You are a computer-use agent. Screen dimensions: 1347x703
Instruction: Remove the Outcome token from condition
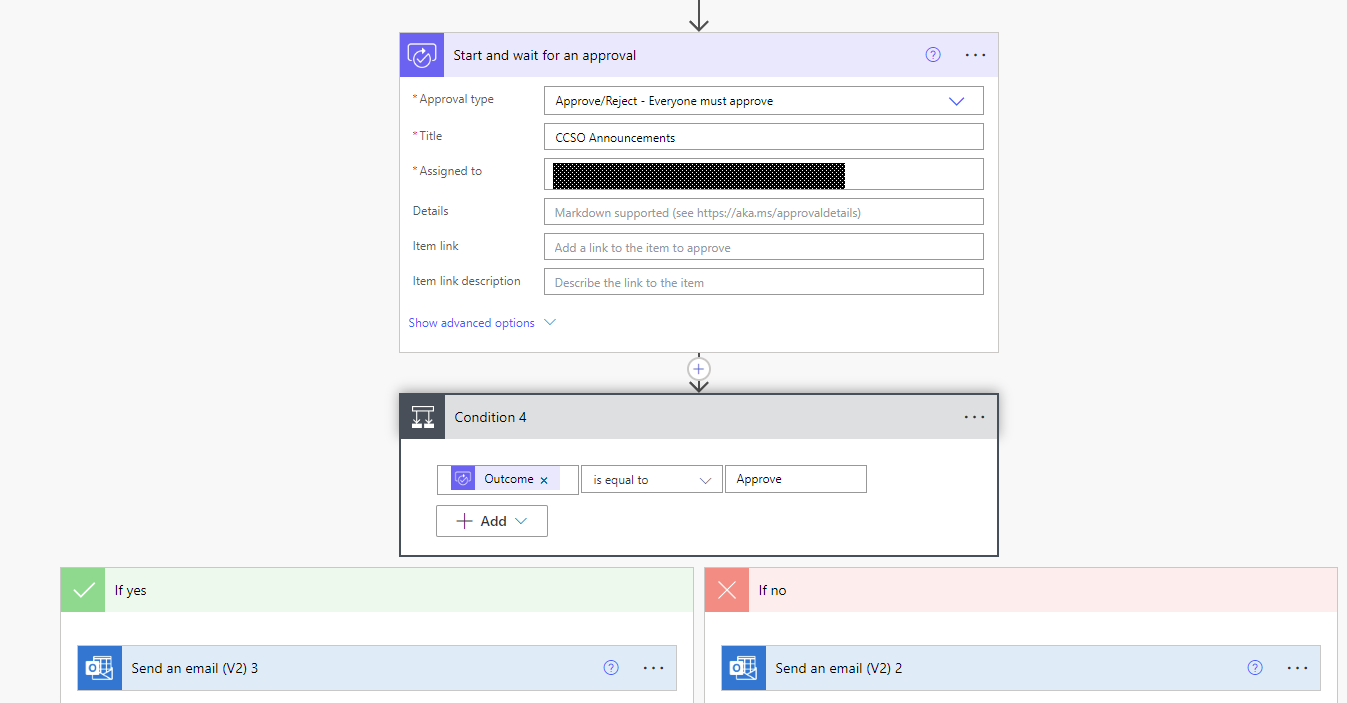pos(544,480)
